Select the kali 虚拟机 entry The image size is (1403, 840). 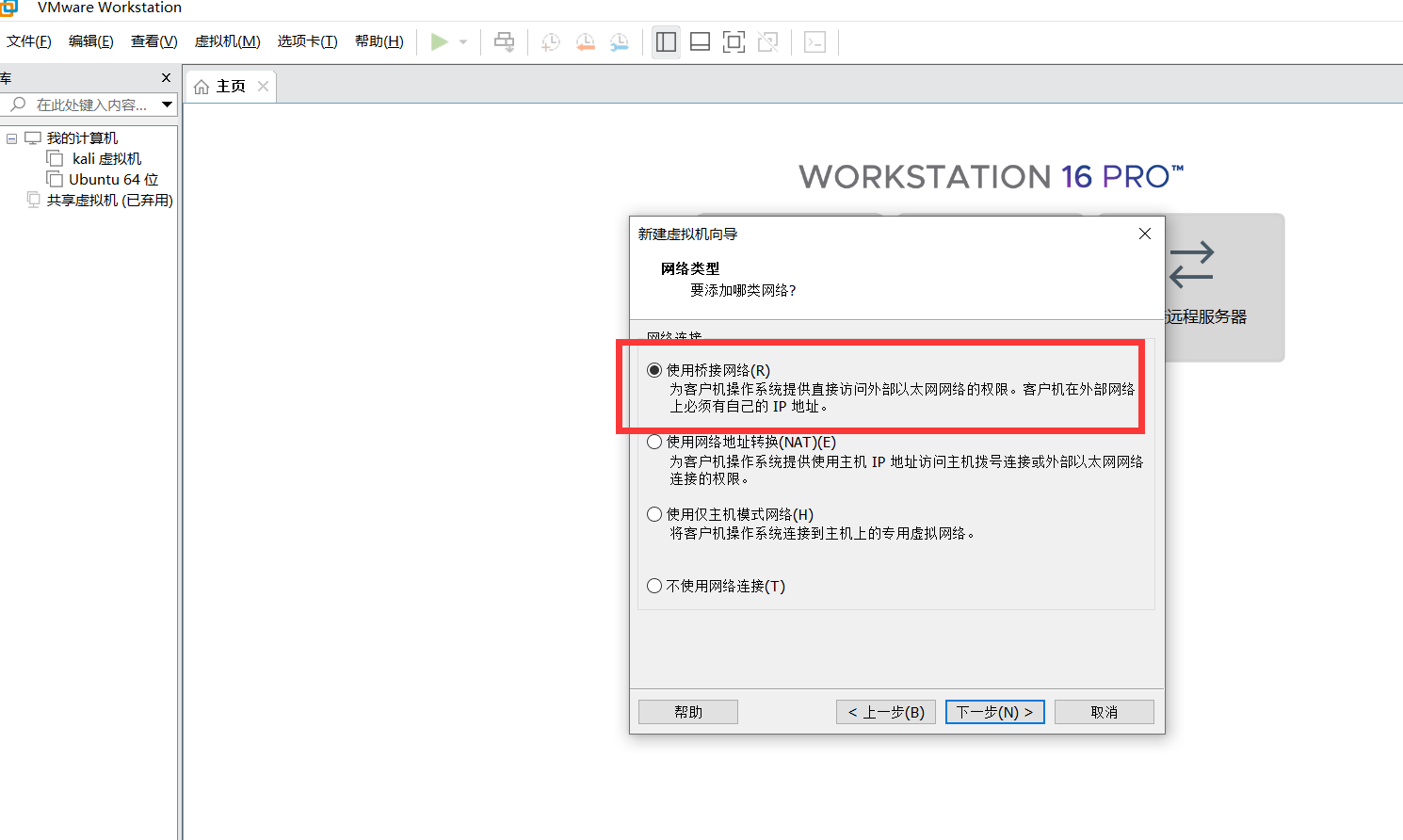[106, 159]
